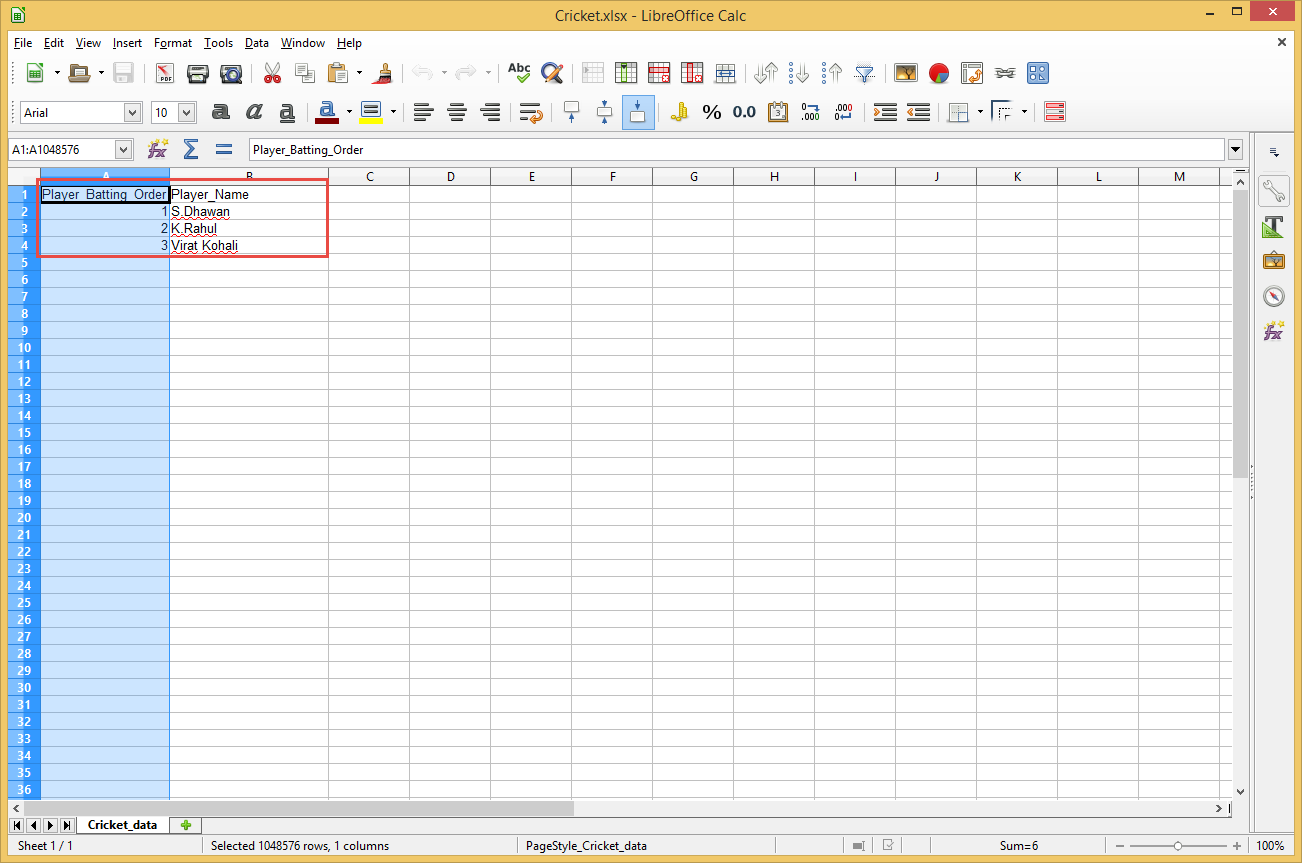The height and width of the screenshot is (863, 1302).
Task: Open Print Preview
Action: pyautogui.click(x=231, y=73)
